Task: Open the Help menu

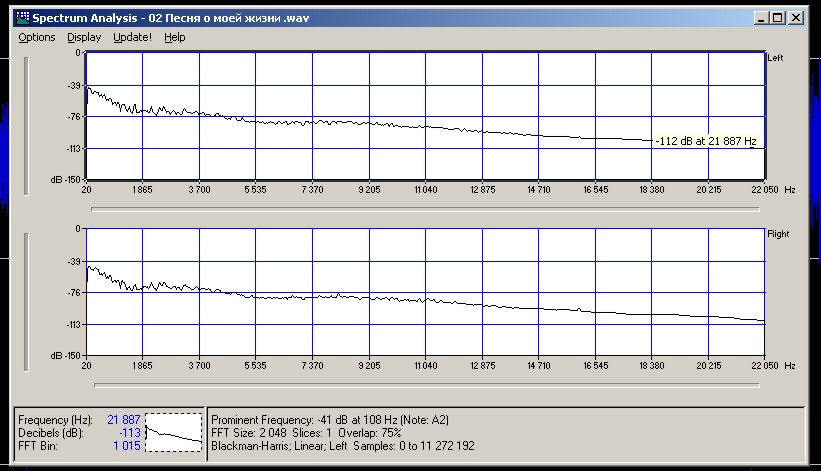Action: pos(175,37)
